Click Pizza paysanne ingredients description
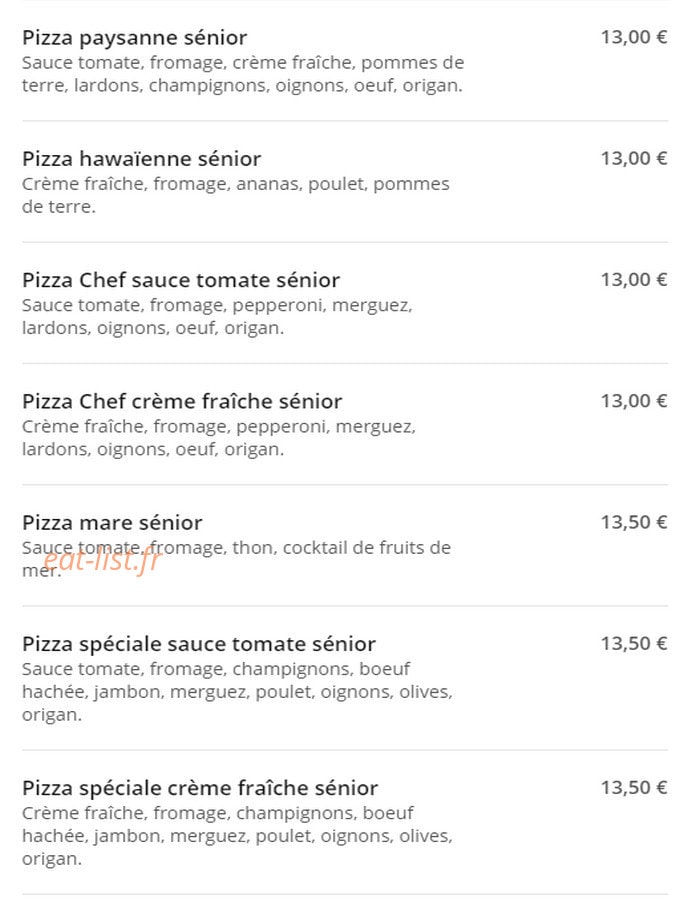Screen dimensions: 700x901 tap(243, 74)
